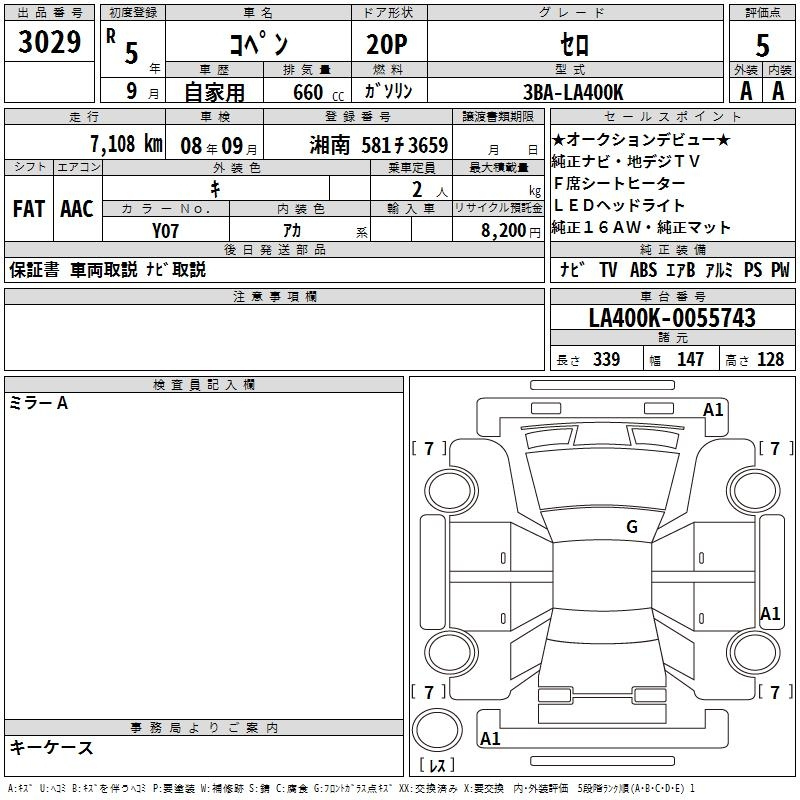Viewport: 800px width, 800px height.
Task: Select the A1 damage mark at the front bumper
Action: pyautogui.click(x=713, y=410)
